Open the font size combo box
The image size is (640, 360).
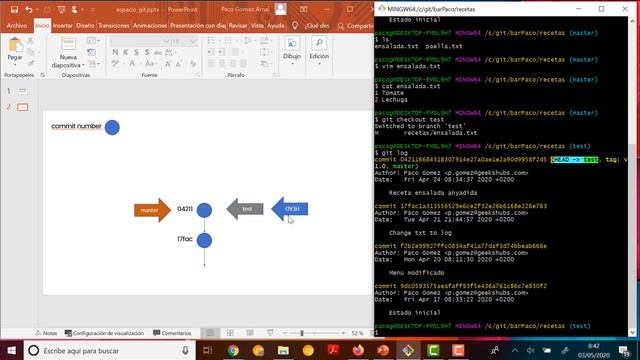pos(184,41)
